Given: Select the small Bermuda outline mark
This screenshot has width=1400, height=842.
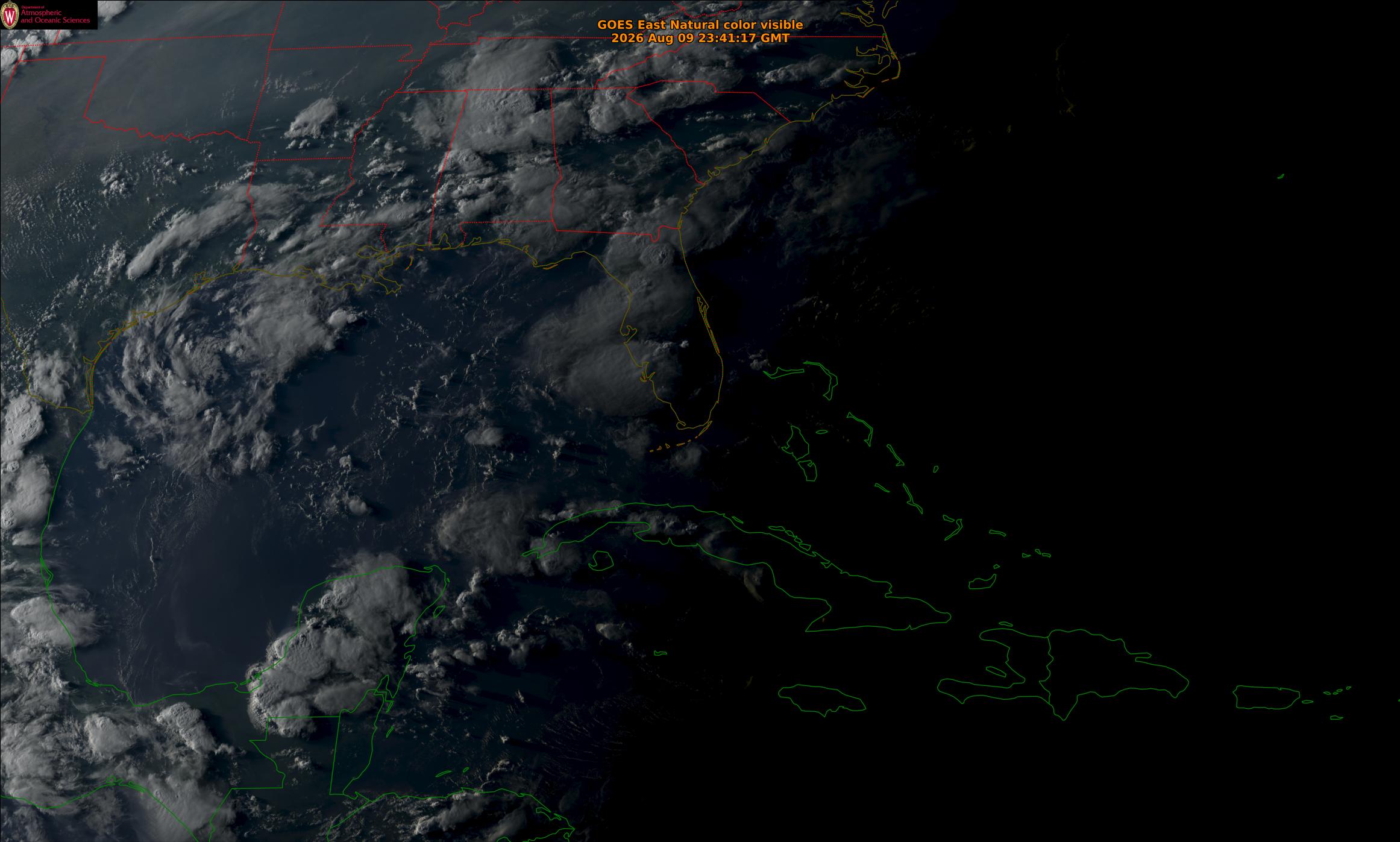Looking at the screenshot, I should pyautogui.click(x=1281, y=177).
